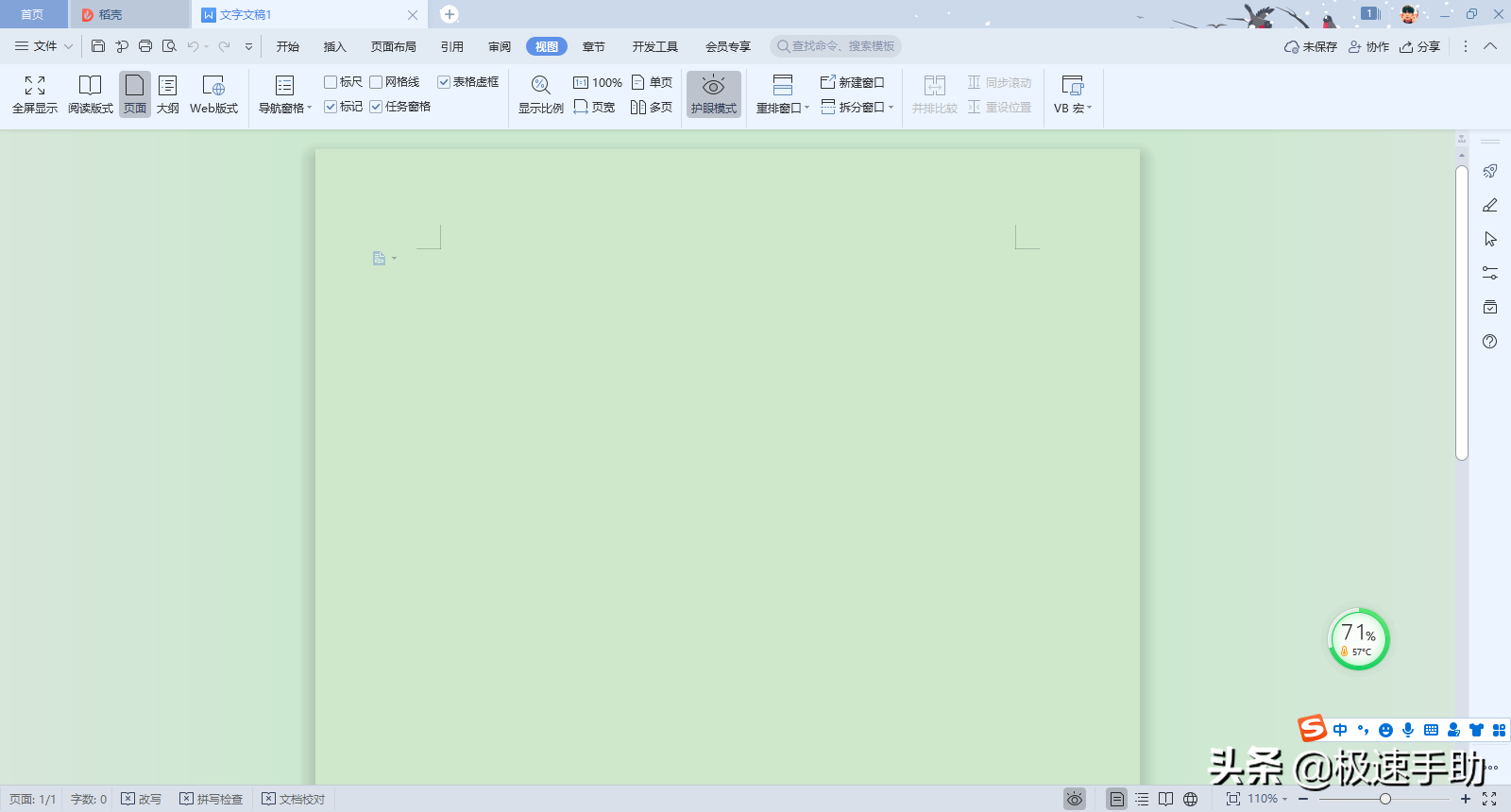
Task: Select web view globe icon in status bar
Action: pyautogui.click(x=1191, y=799)
